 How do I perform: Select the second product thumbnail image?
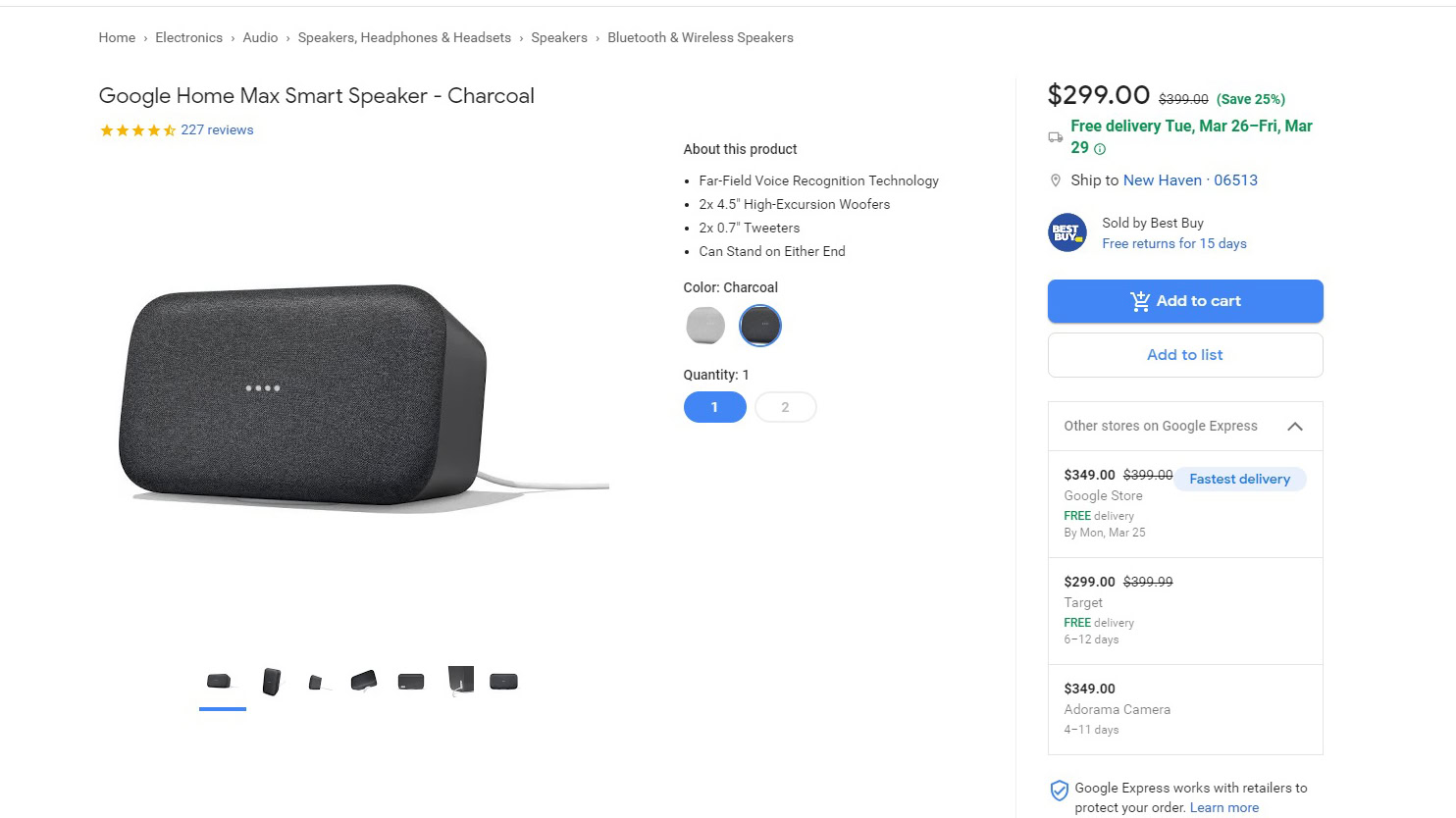tap(272, 682)
